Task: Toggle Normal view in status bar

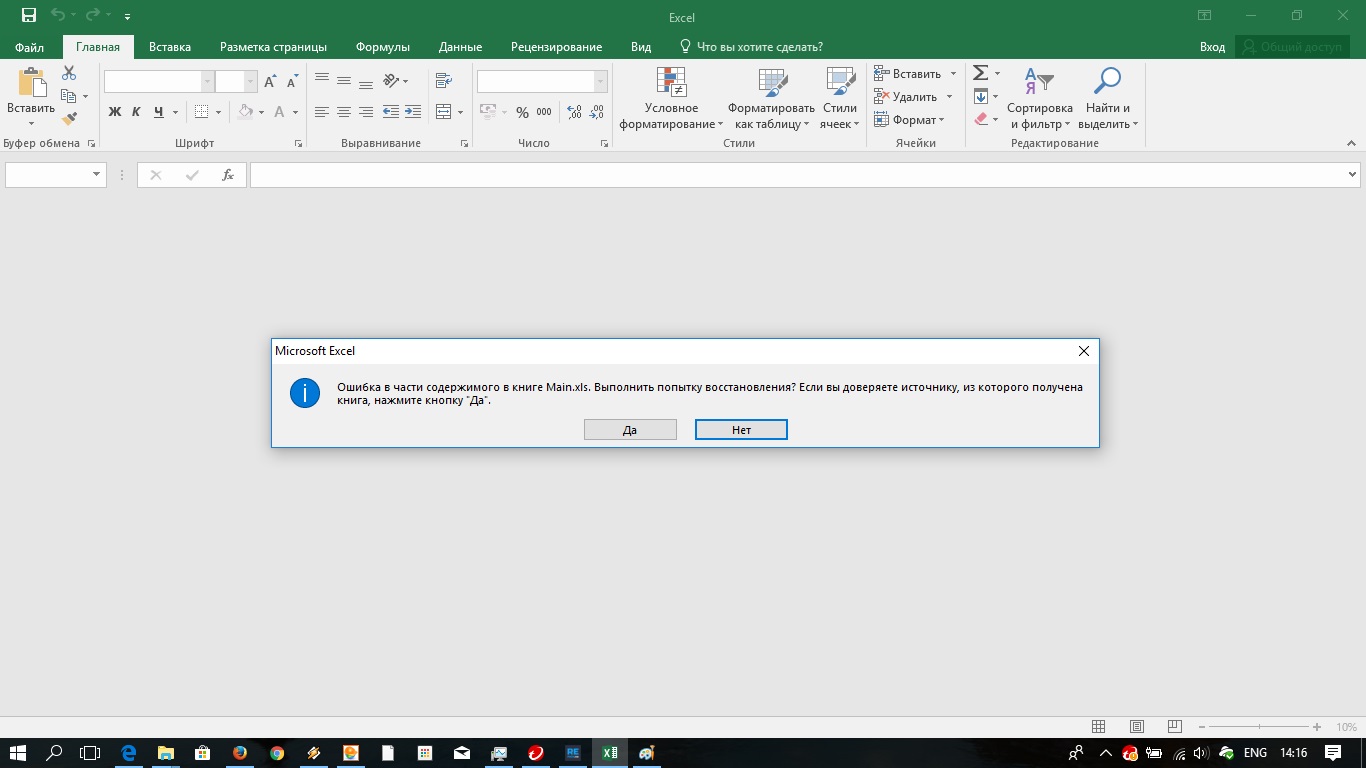Action: click(x=1099, y=727)
